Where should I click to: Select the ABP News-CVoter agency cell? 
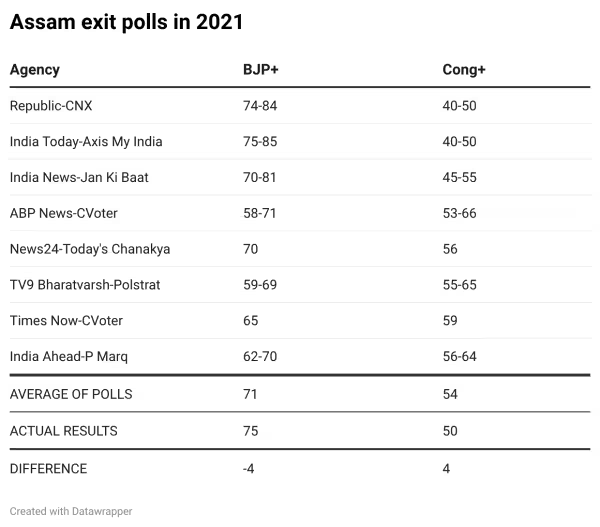click(x=63, y=213)
